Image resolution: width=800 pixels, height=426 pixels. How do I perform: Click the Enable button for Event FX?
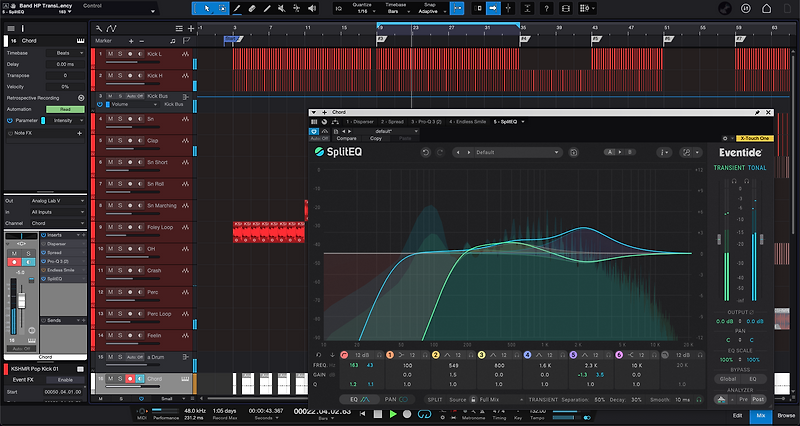click(63, 379)
